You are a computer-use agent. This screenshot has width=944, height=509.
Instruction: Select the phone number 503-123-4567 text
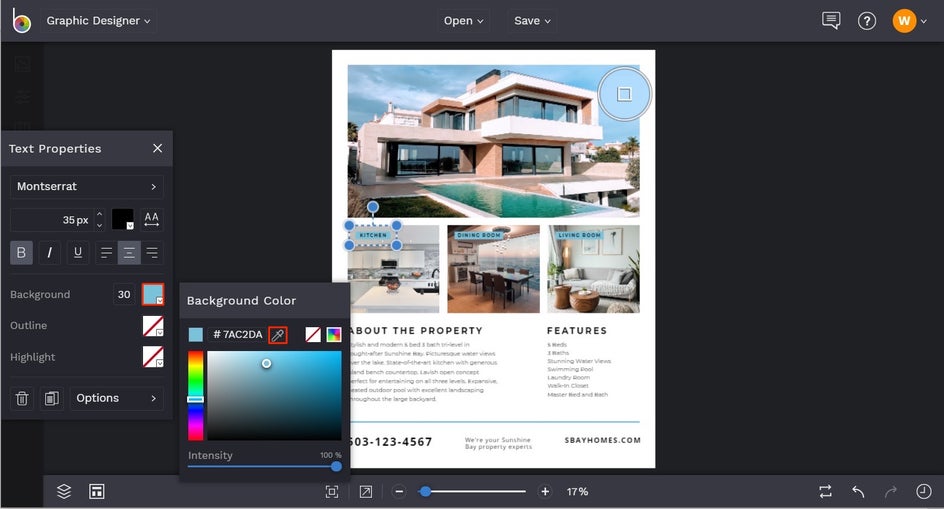391,442
